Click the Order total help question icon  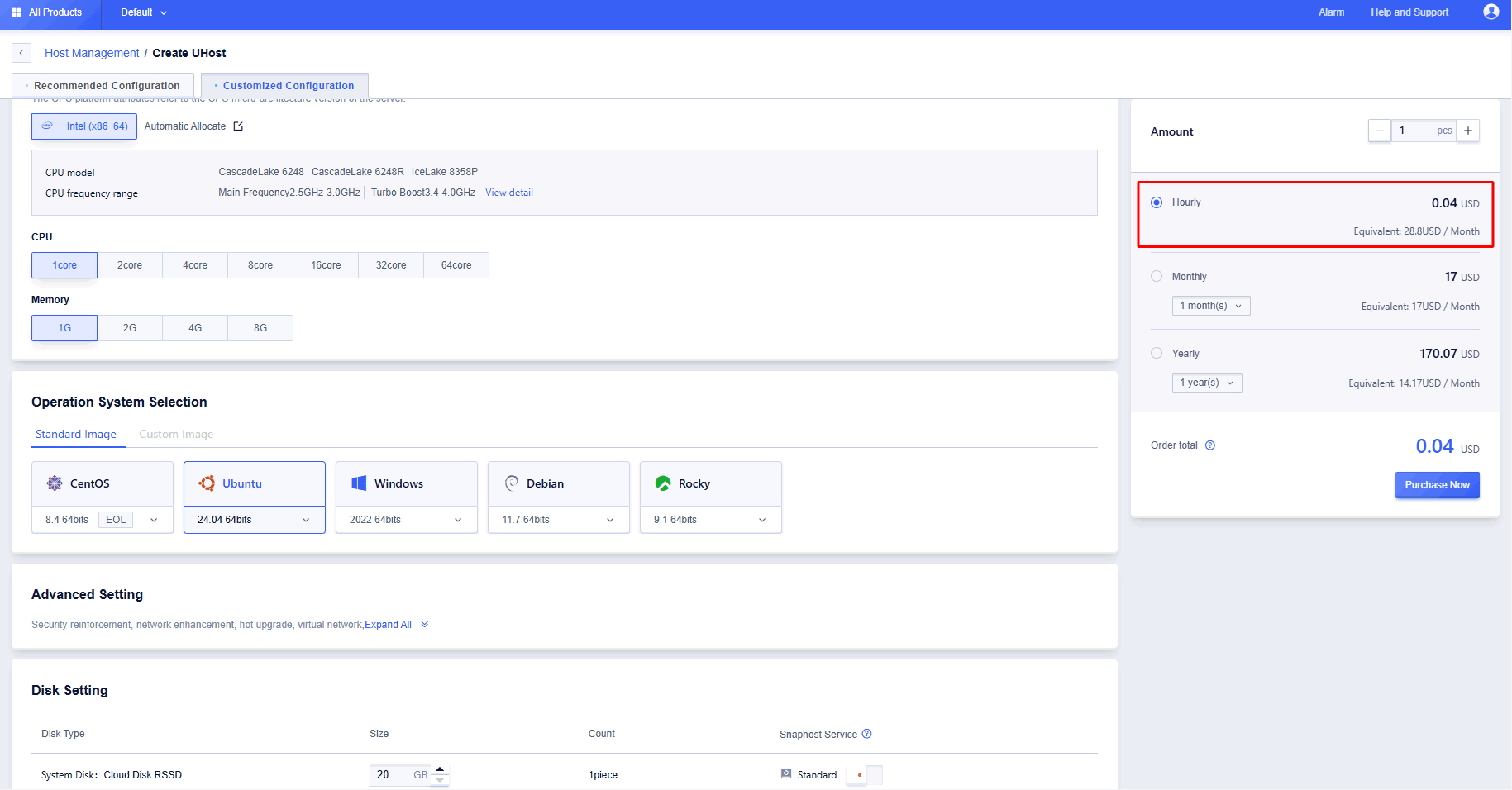1210,445
